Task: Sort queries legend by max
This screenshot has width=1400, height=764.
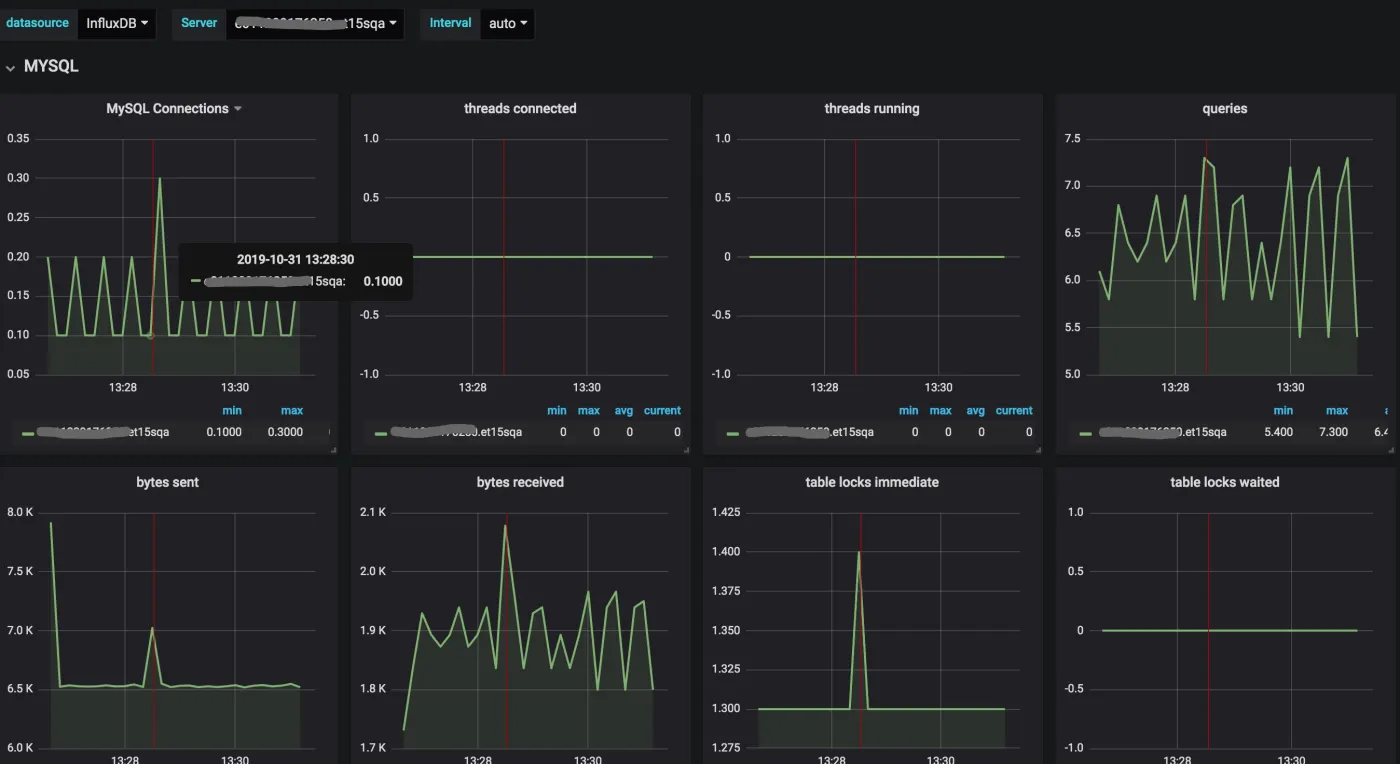Action: (x=1337, y=410)
